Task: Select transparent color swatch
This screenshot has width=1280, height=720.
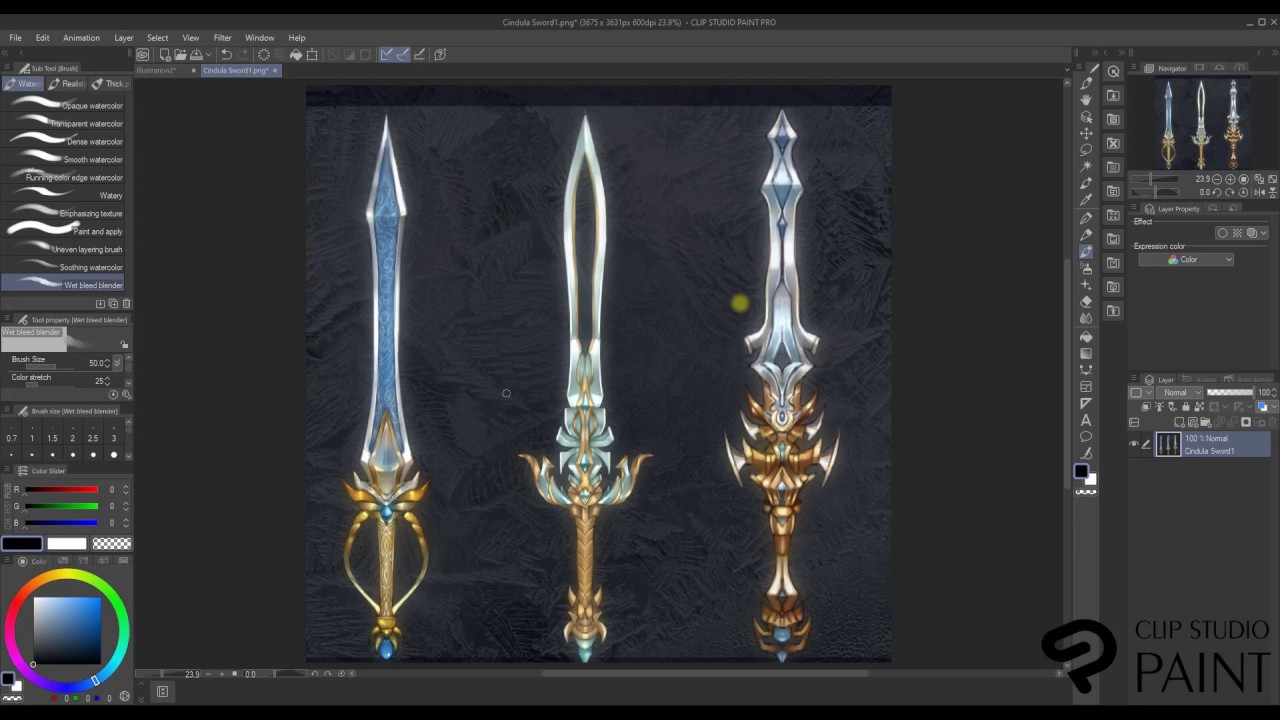Action: [x=111, y=543]
